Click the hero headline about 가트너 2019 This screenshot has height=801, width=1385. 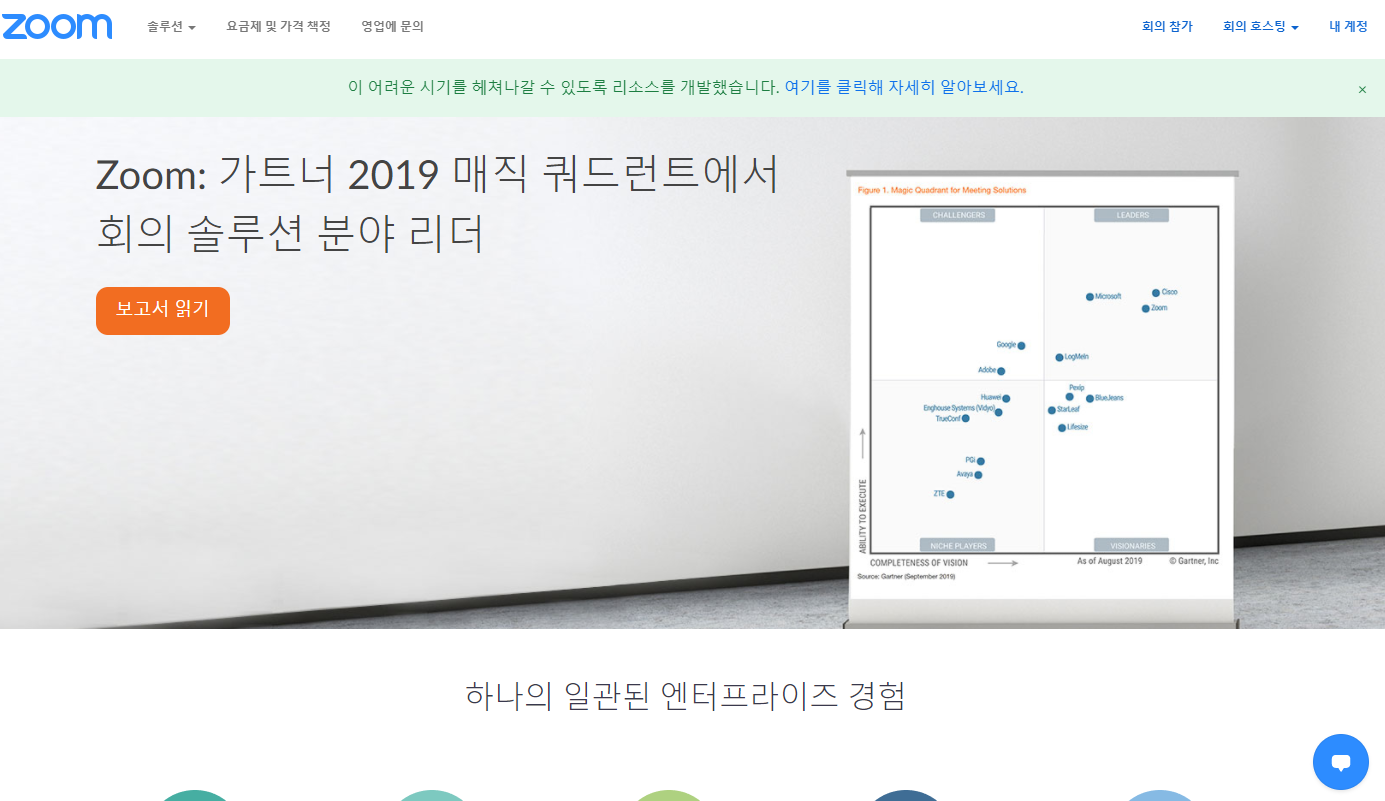[x=437, y=204]
